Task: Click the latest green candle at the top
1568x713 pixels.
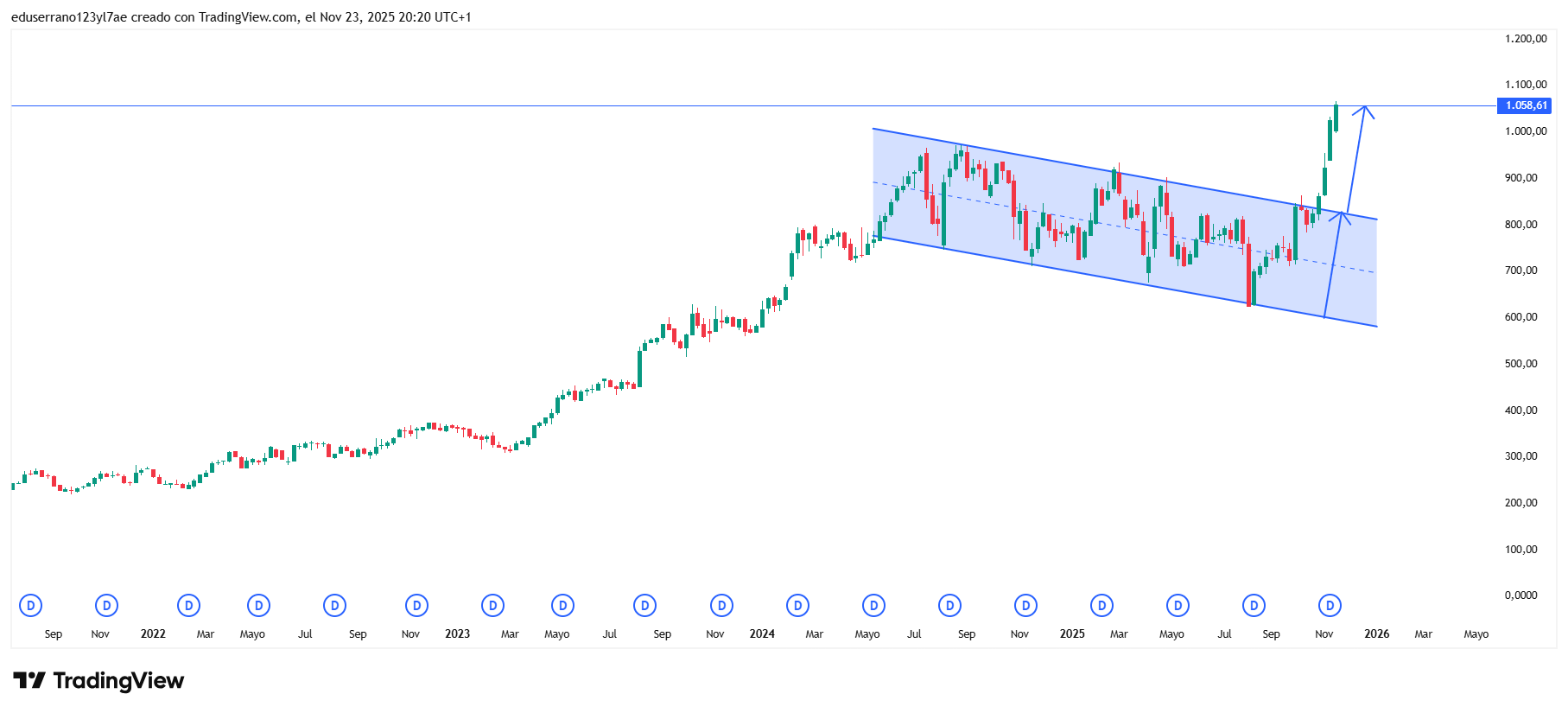Action: tap(1336, 118)
